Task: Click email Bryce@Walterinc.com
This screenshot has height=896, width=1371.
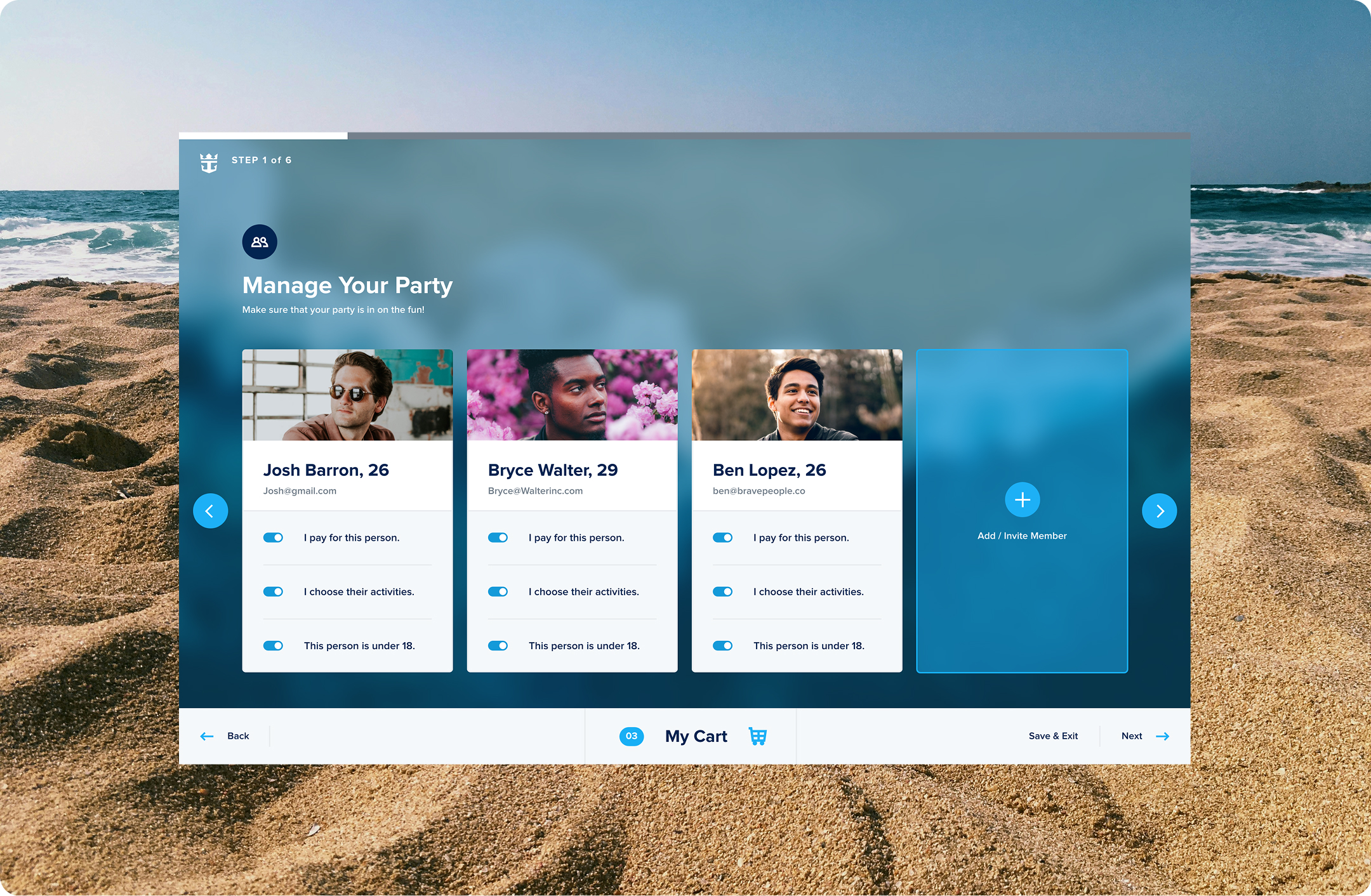Action: click(x=536, y=491)
